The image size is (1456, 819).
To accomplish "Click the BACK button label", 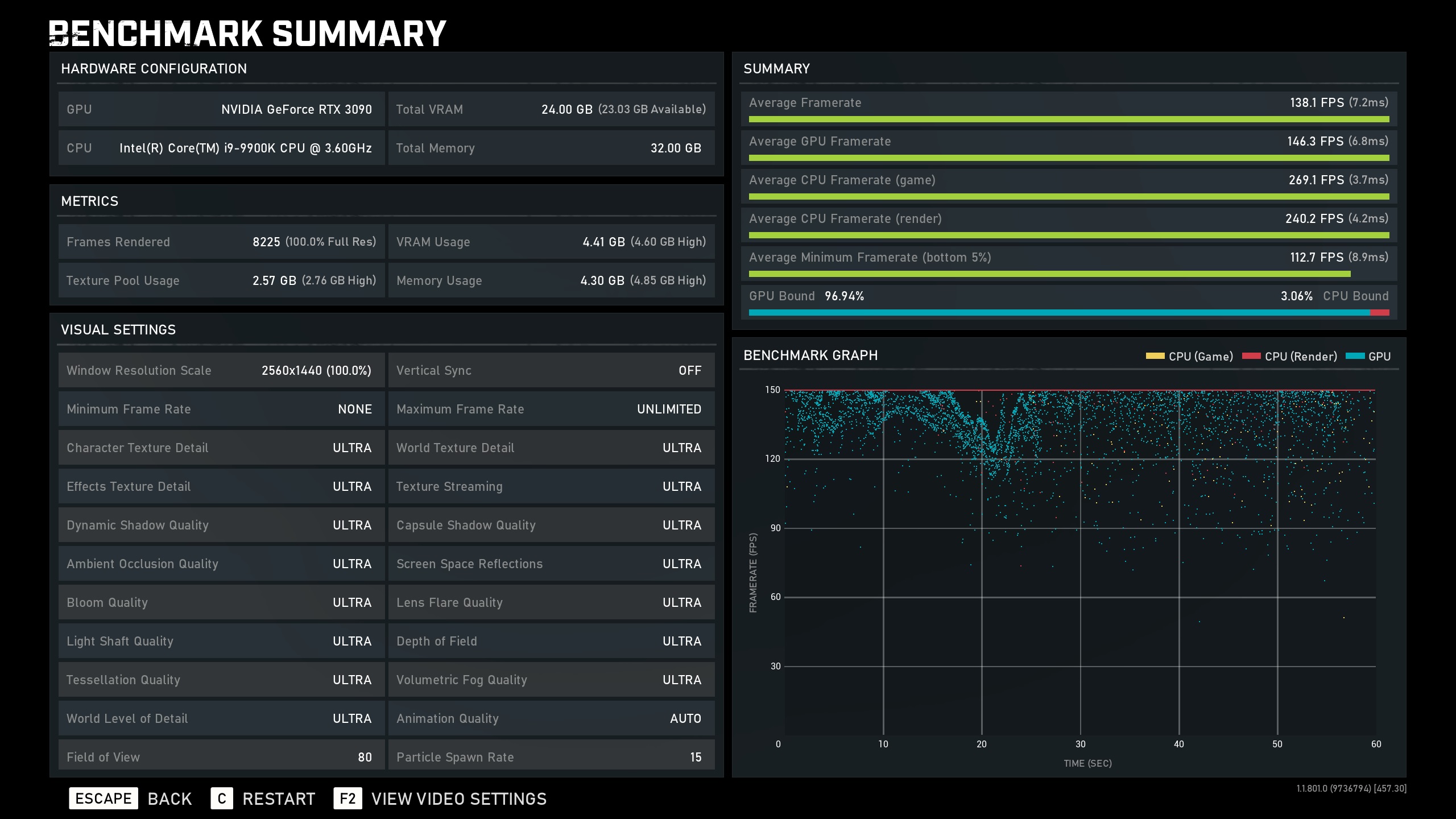I will click(x=169, y=799).
